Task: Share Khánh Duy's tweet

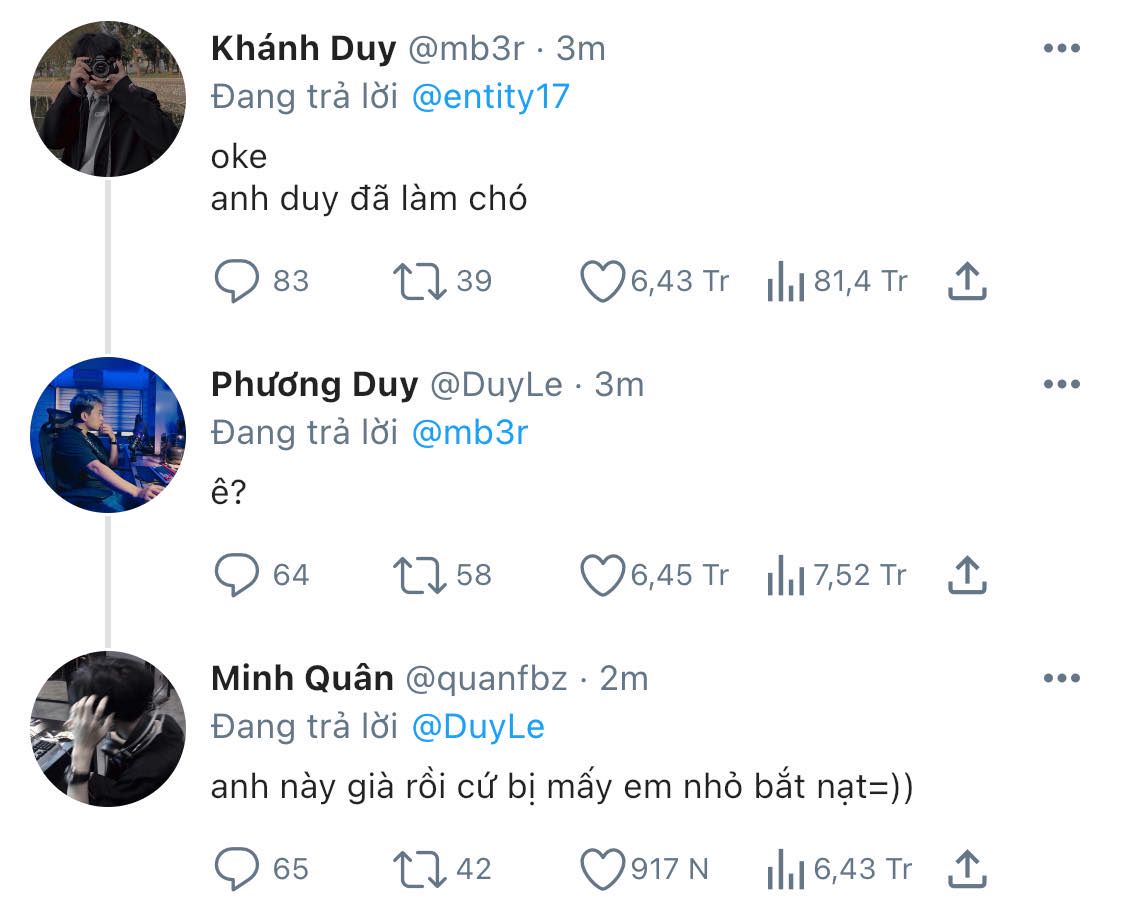Action: 967,281
